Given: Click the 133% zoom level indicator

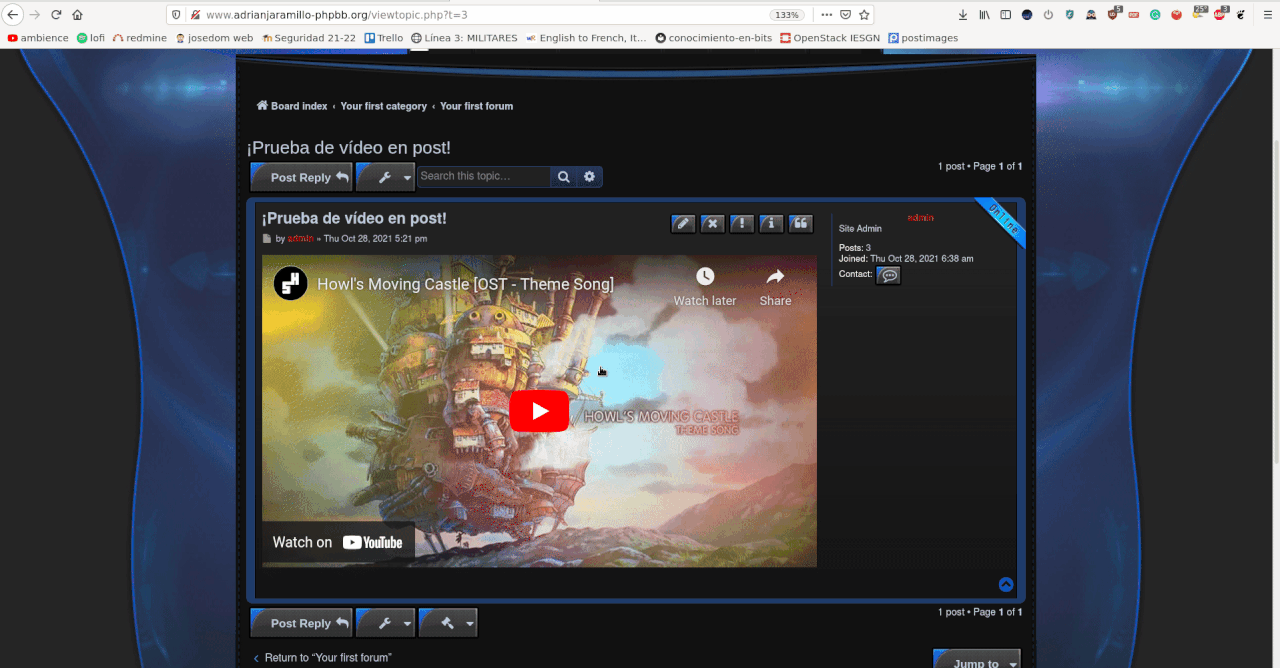Looking at the screenshot, I should (786, 15).
